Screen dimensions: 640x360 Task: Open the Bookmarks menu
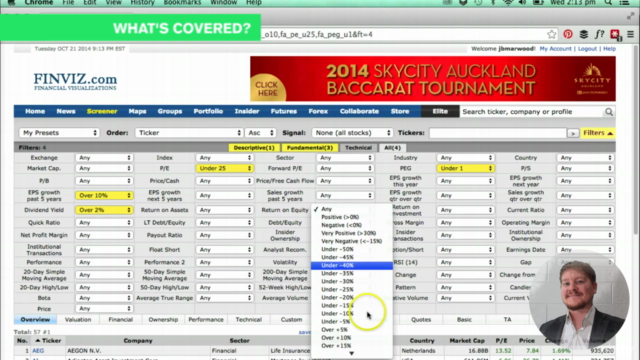pos(182,2)
